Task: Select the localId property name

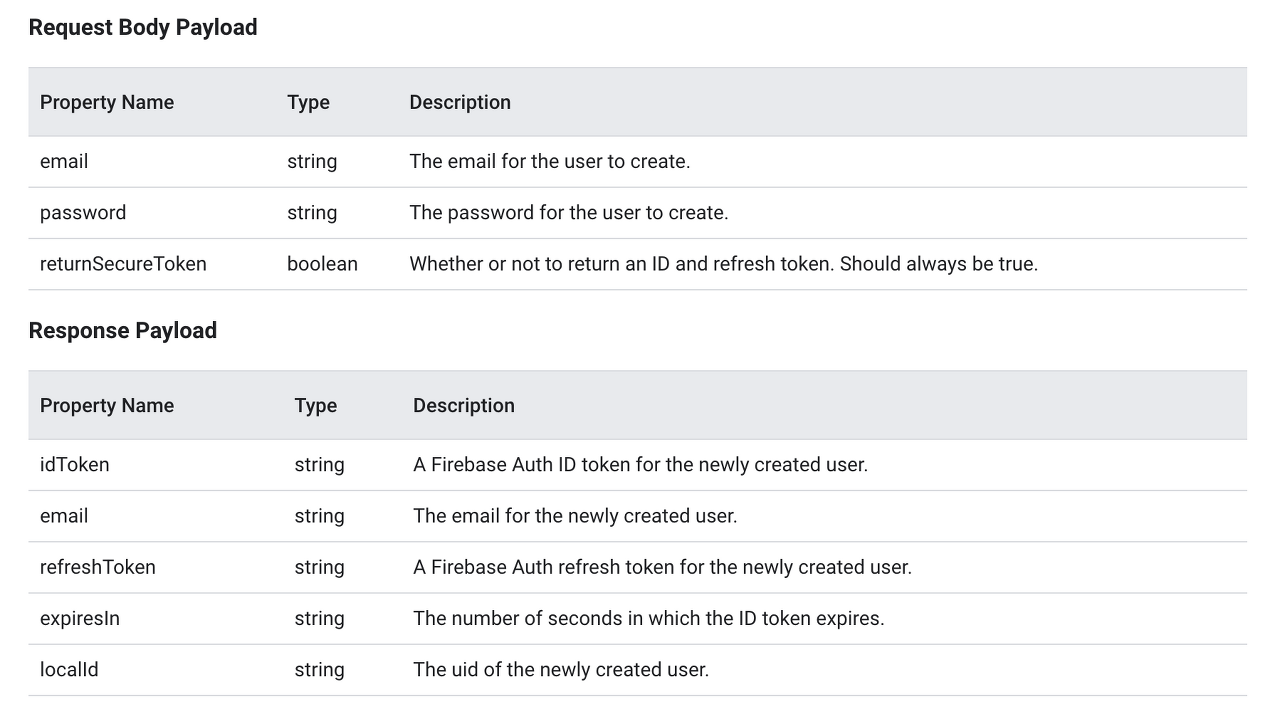Action: pos(69,670)
